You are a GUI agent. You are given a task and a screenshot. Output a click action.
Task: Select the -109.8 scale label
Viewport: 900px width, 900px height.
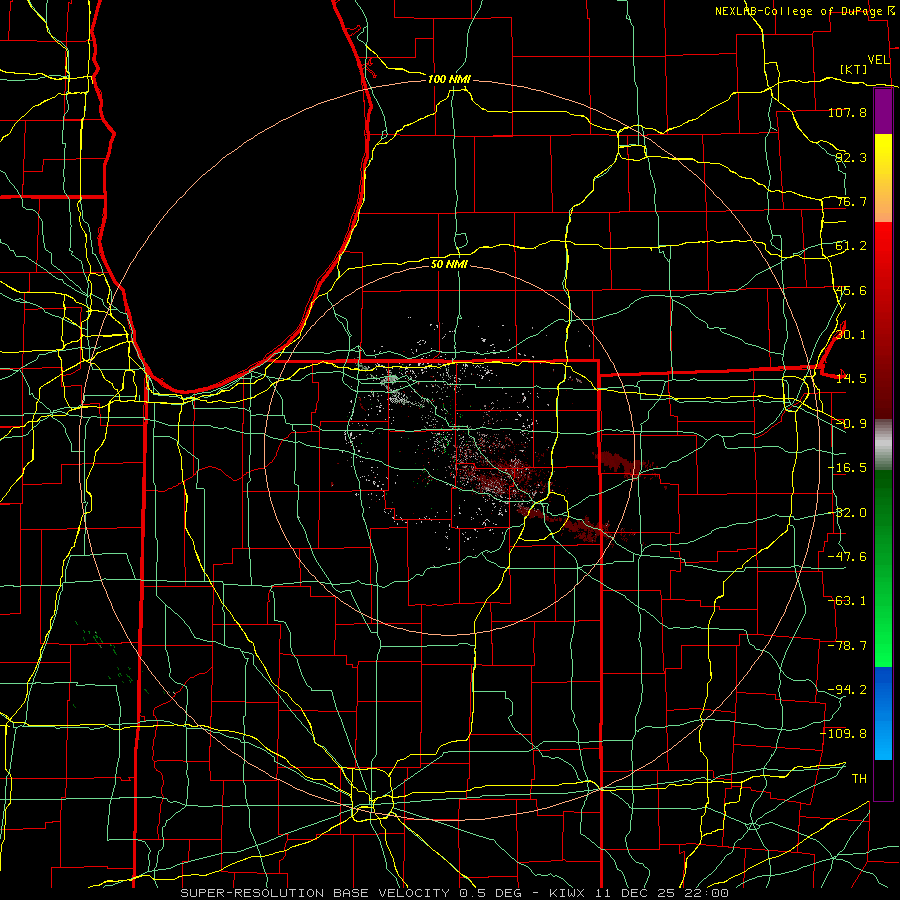point(844,734)
